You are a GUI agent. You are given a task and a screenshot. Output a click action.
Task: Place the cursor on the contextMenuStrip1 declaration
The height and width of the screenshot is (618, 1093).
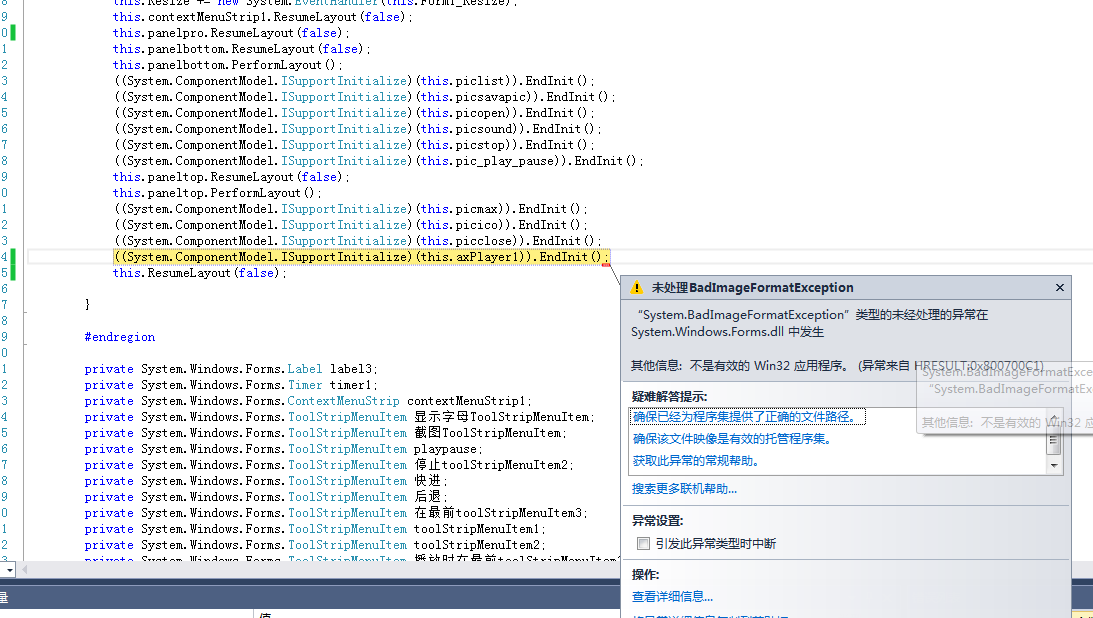tap(470, 401)
